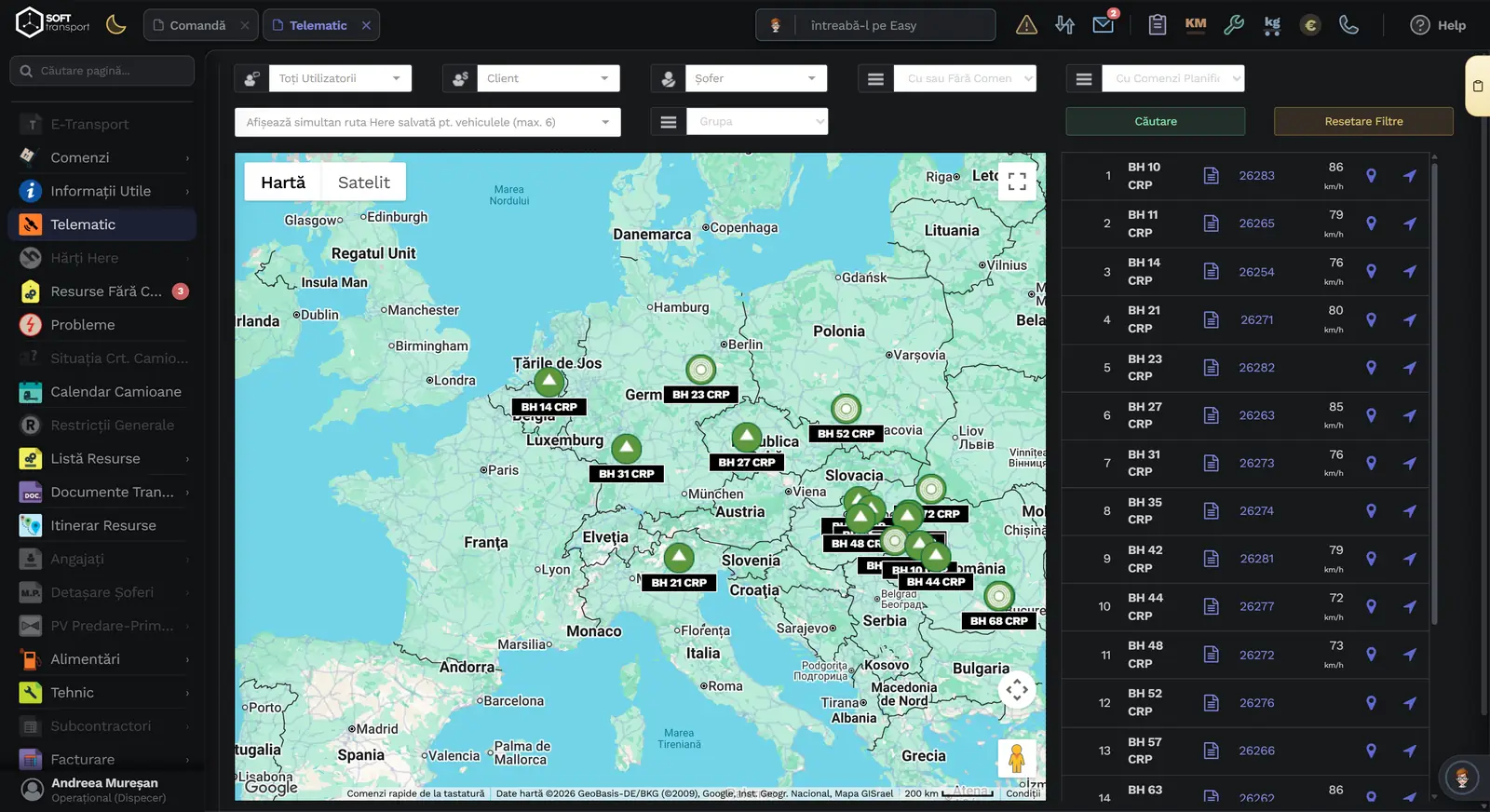Screen dimensions: 1490x812
Task: Open the 'Cu Comenzi Planificate' dropdown
Action: click(1173, 78)
